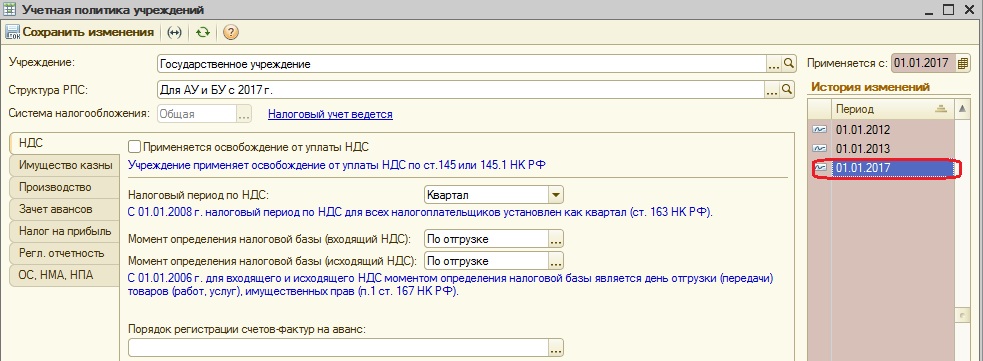The width and height of the screenshot is (983, 361).
Task: Click the Период column header
Action: pyautogui.click(x=892, y=109)
